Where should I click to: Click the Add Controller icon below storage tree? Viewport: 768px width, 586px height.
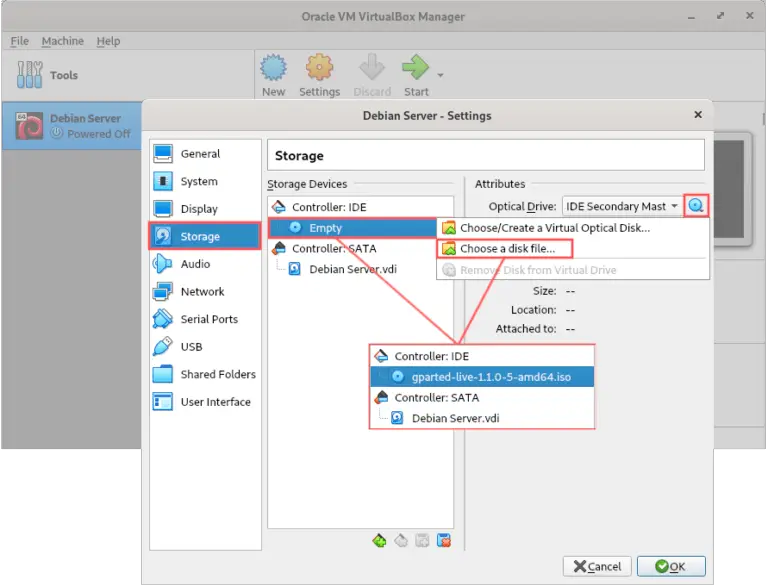coord(379,540)
